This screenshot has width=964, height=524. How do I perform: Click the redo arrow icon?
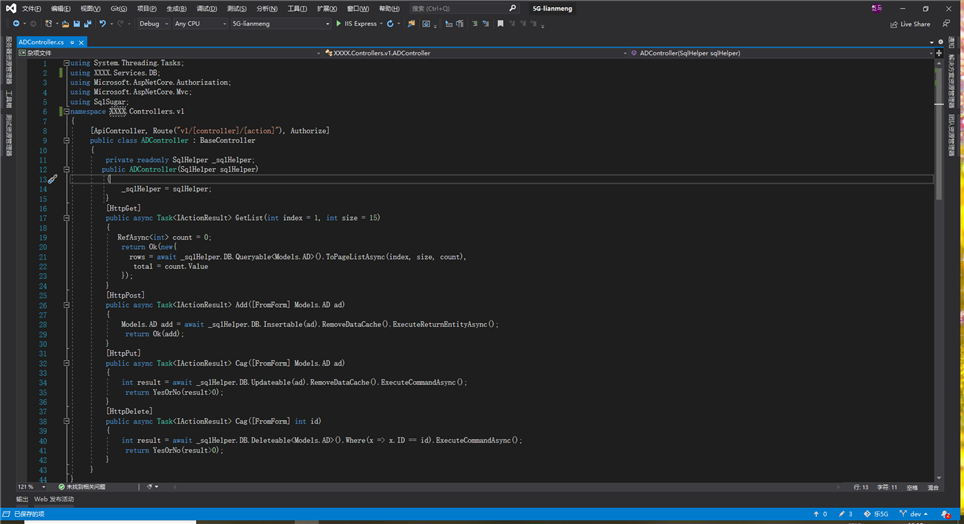tap(120, 24)
